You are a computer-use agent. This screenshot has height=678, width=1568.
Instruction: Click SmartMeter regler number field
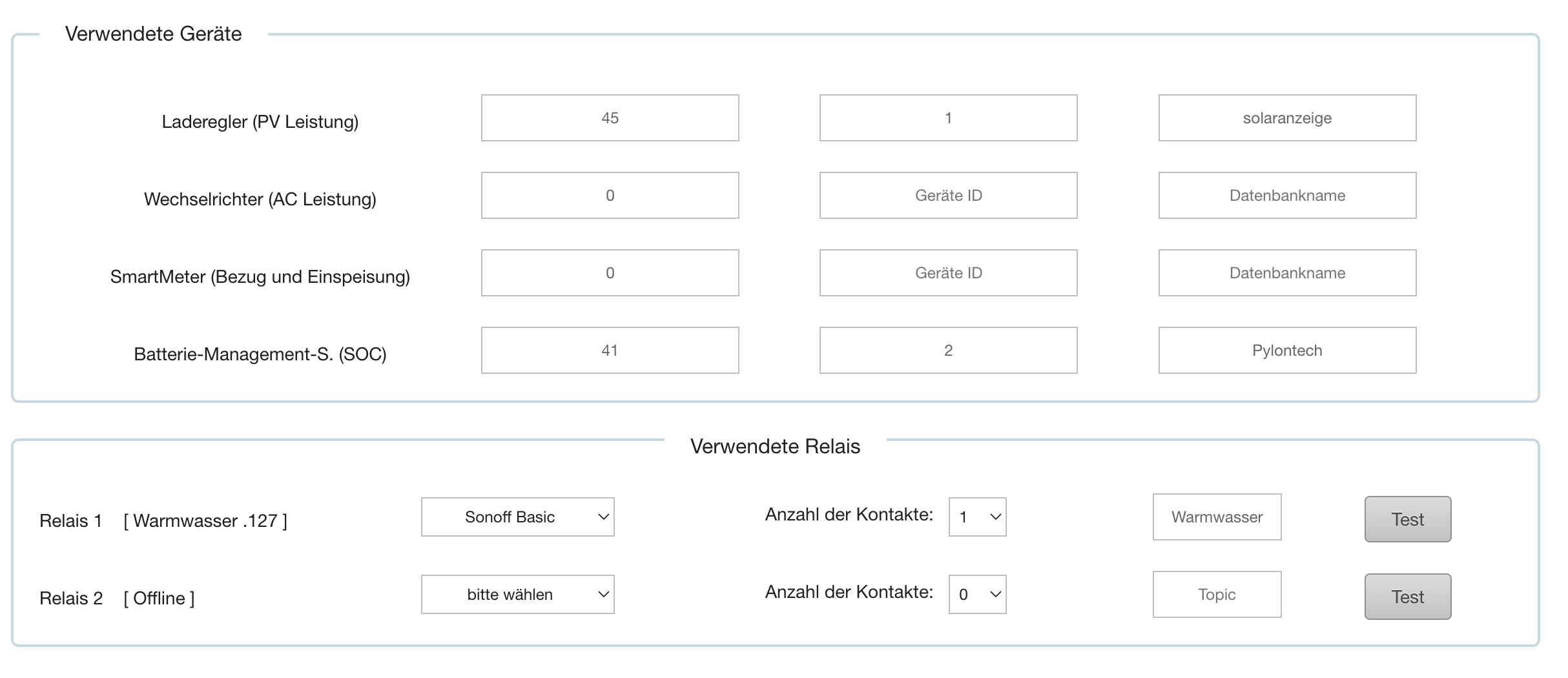point(610,273)
